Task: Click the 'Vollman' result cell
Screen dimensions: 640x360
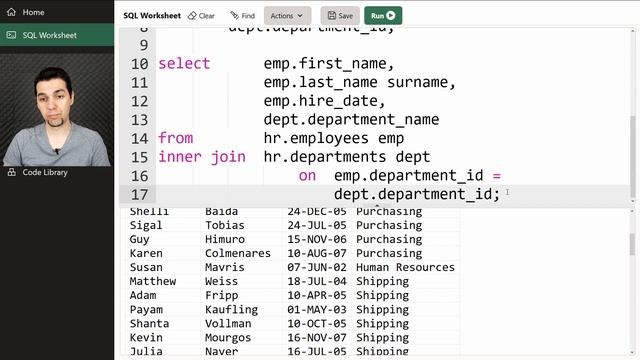Action: (x=228, y=324)
